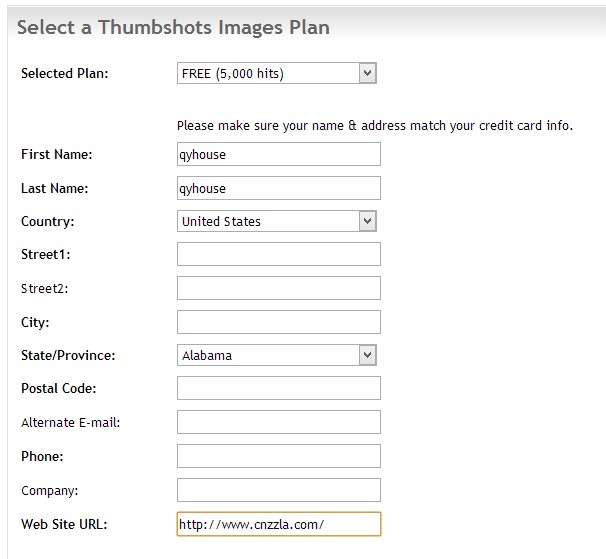The image size is (606, 559).
Task: Click the 'Select a Thumbshots Images Plan' heading
Action: (x=173, y=28)
